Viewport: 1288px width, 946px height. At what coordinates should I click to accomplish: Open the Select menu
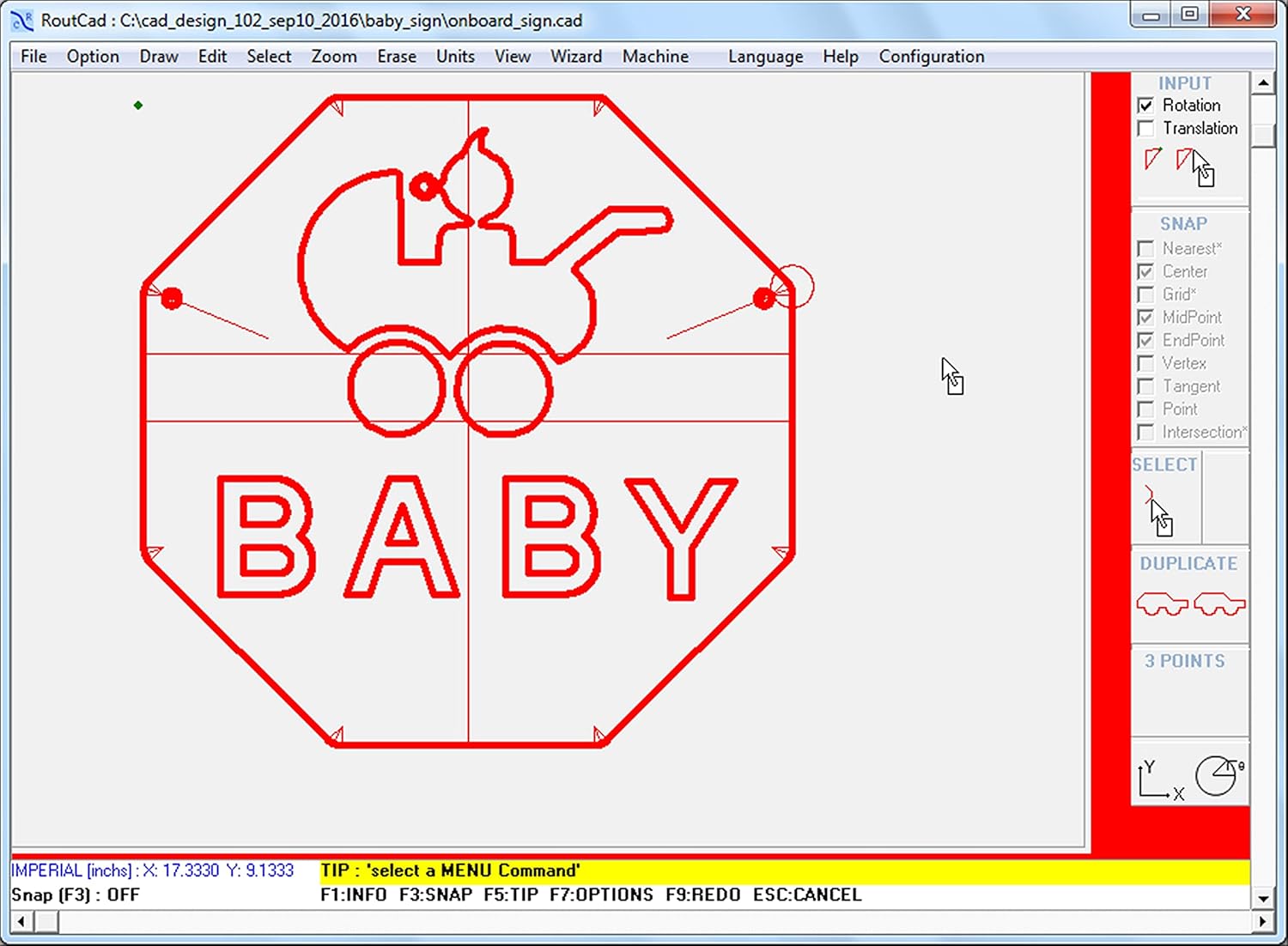(x=269, y=57)
